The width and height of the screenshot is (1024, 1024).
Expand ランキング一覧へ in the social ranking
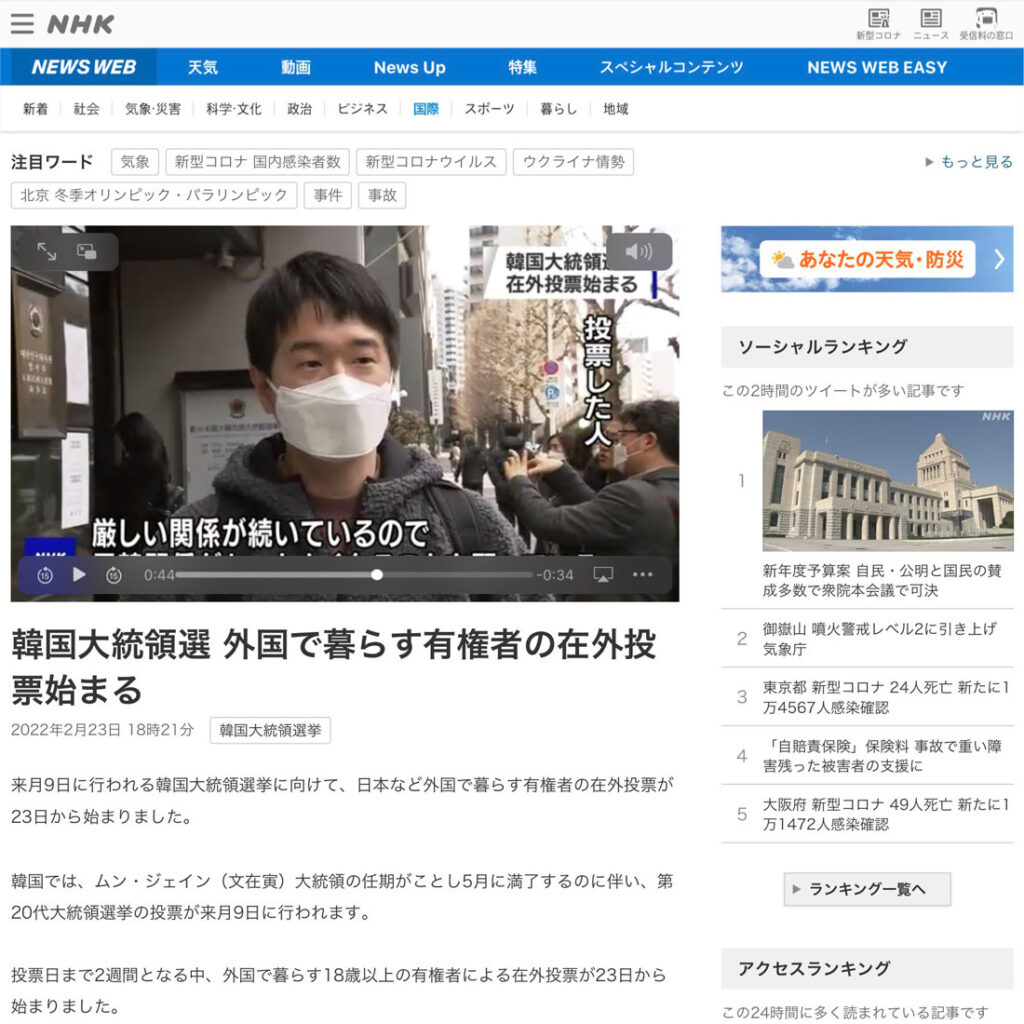(866, 890)
